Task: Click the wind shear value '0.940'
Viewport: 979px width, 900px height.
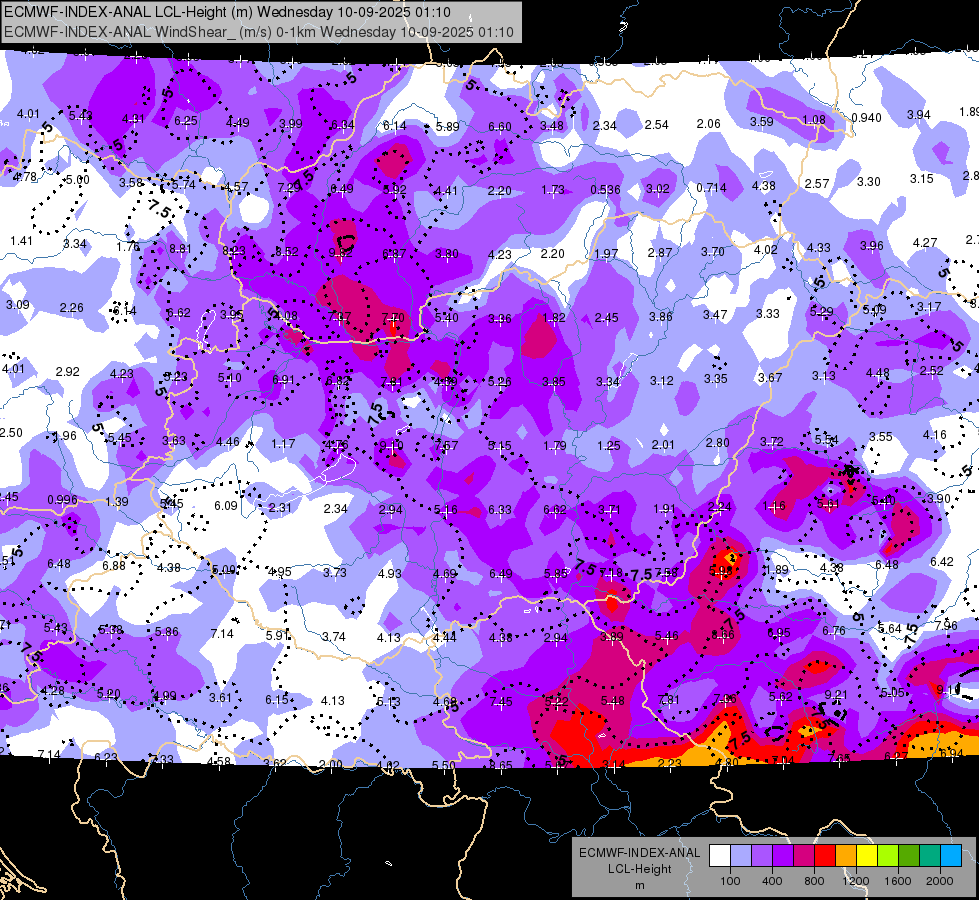Action: [x=867, y=118]
